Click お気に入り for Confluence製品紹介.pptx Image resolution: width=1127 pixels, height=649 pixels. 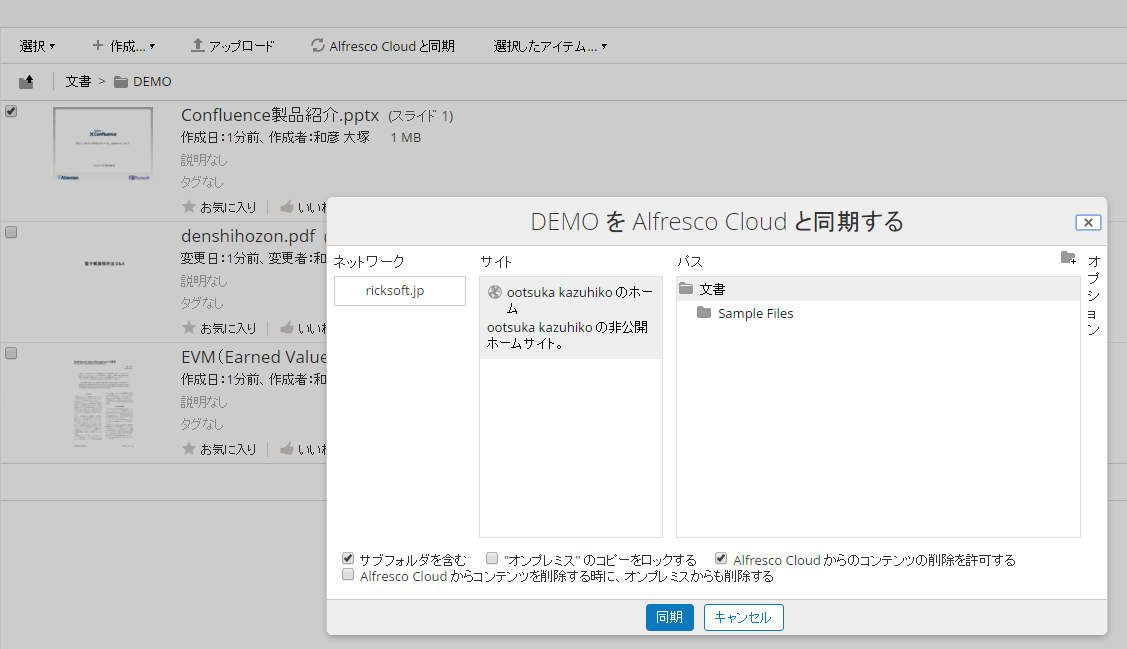pos(228,208)
